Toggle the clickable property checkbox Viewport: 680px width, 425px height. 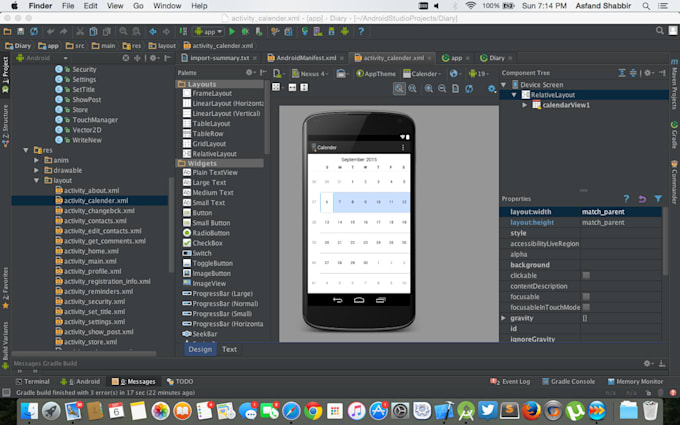pyautogui.click(x=586, y=275)
